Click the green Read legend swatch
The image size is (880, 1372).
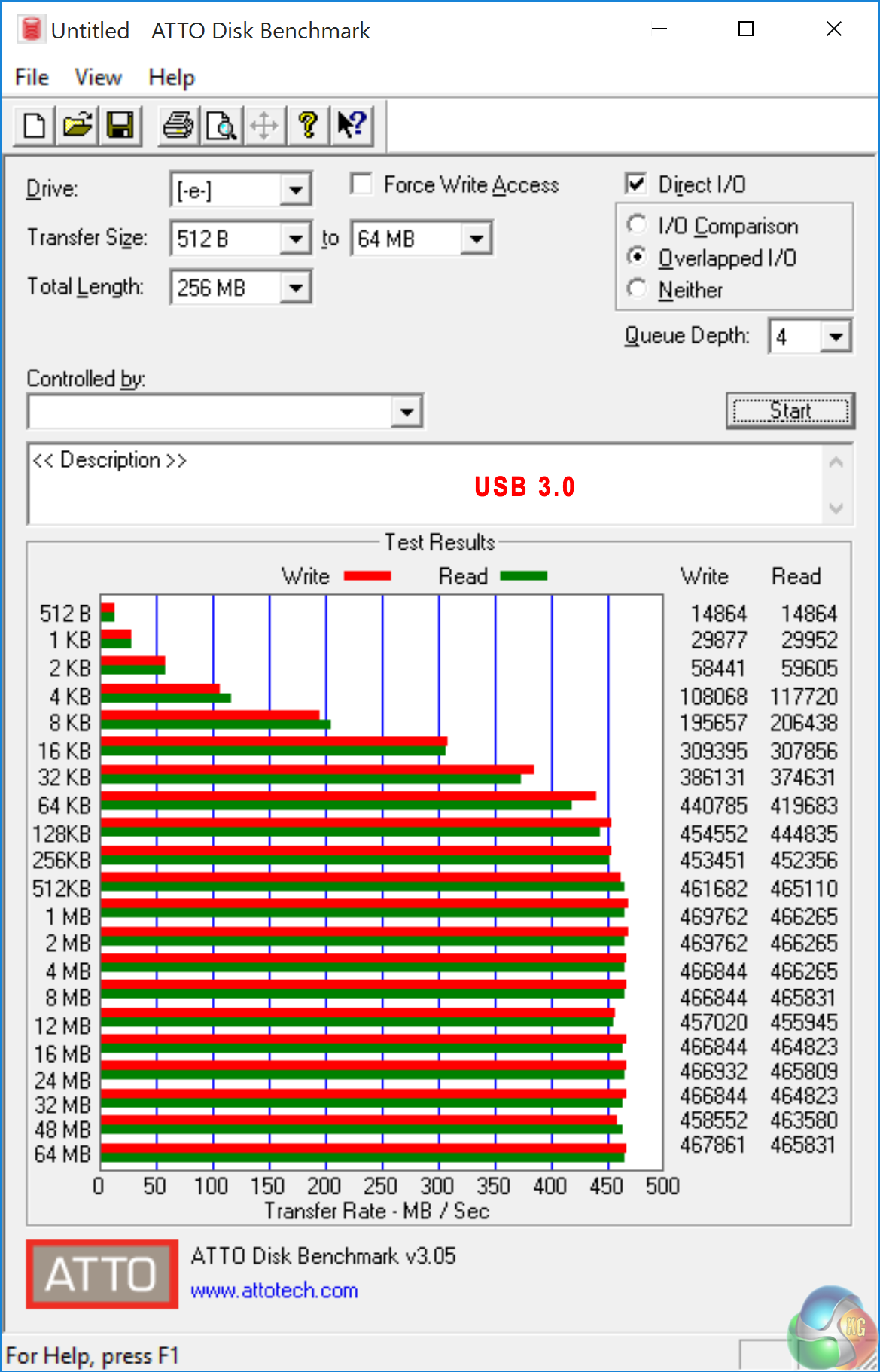tap(523, 576)
